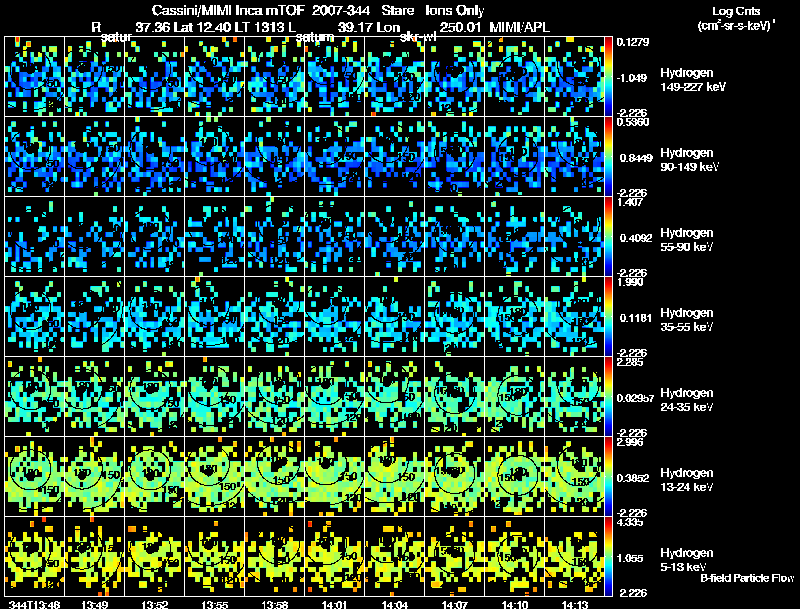Viewport: 800px width, 609px height.
Task: Click the Hydrogen 5-13 keV row label
Action: tap(686, 560)
